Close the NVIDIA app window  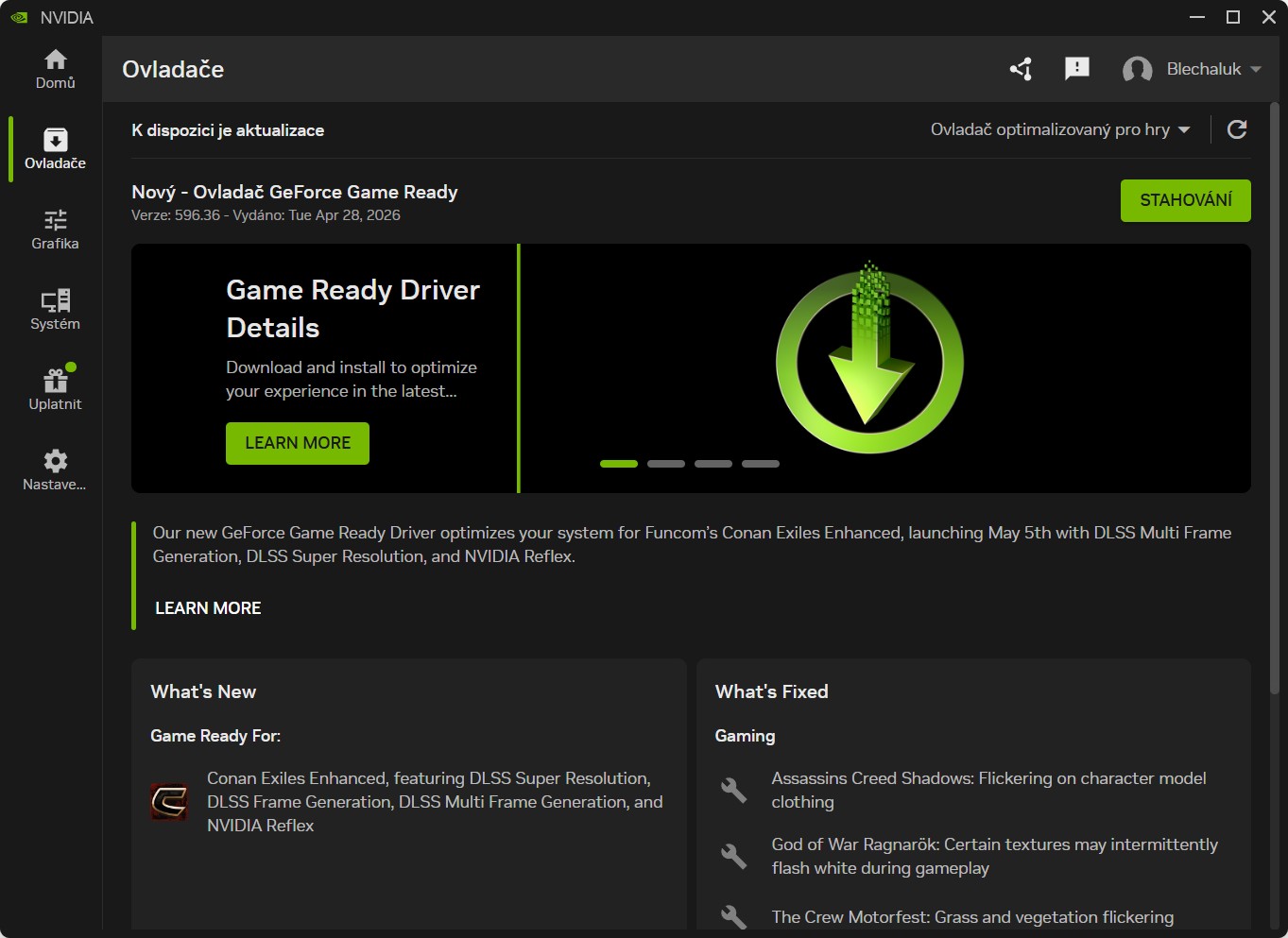point(1269,17)
